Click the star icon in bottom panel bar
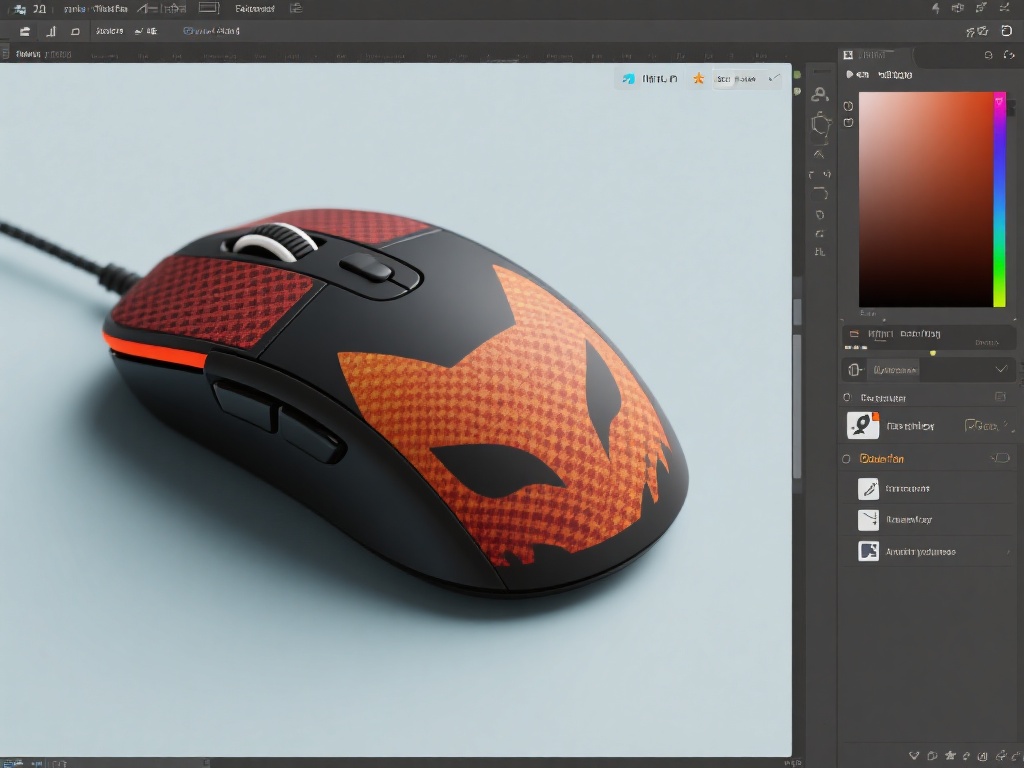1024x768 pixels. [x=950, y=755]
